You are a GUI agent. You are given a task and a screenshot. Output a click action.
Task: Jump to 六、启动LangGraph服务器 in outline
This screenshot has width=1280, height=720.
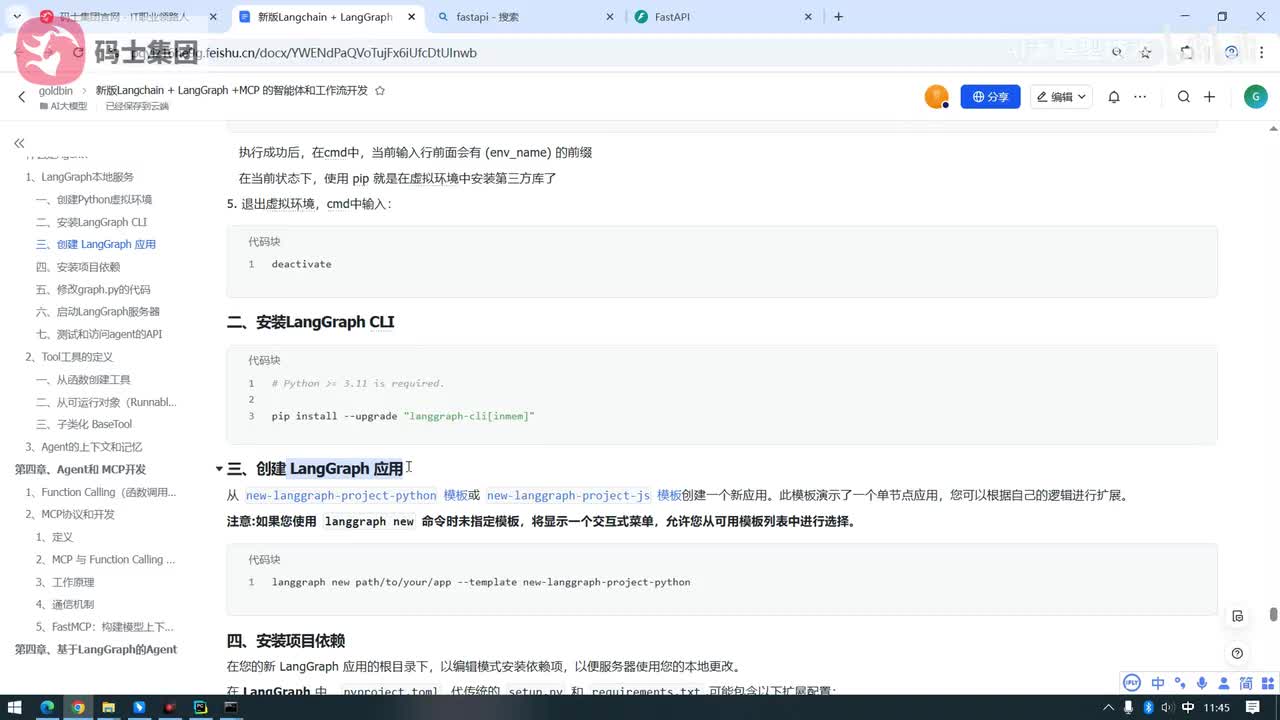pos(98,312)
